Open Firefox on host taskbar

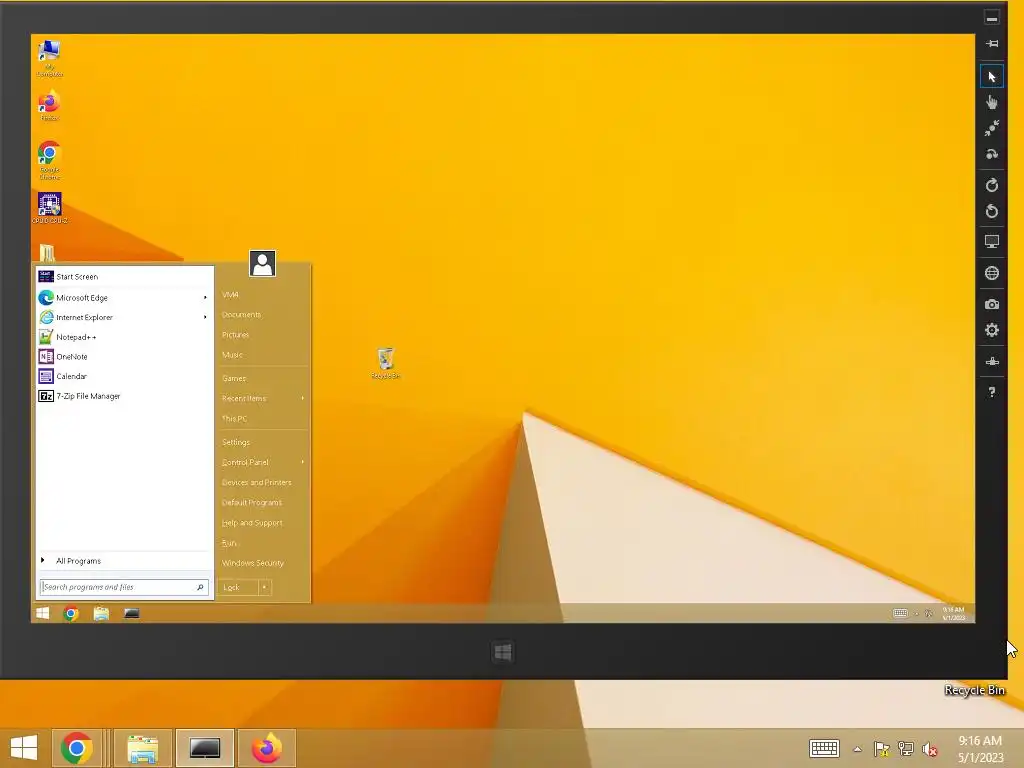(267, 748)
